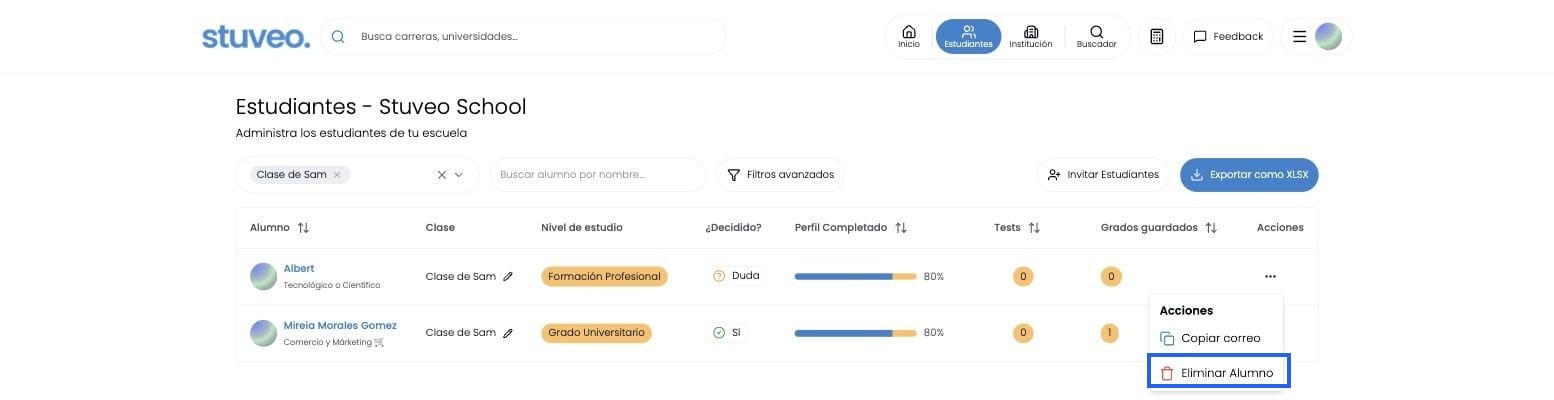Open Albert's three-dot actions menu
1554x400 pixels.
coord(1270,276)
